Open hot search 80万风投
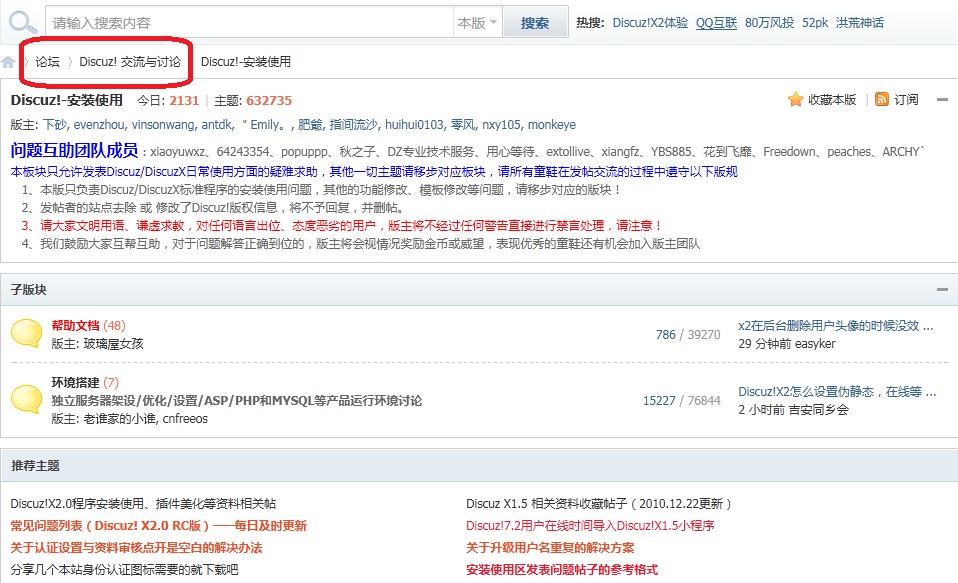Viewport: 958px width, 583px height. point(769,23)
